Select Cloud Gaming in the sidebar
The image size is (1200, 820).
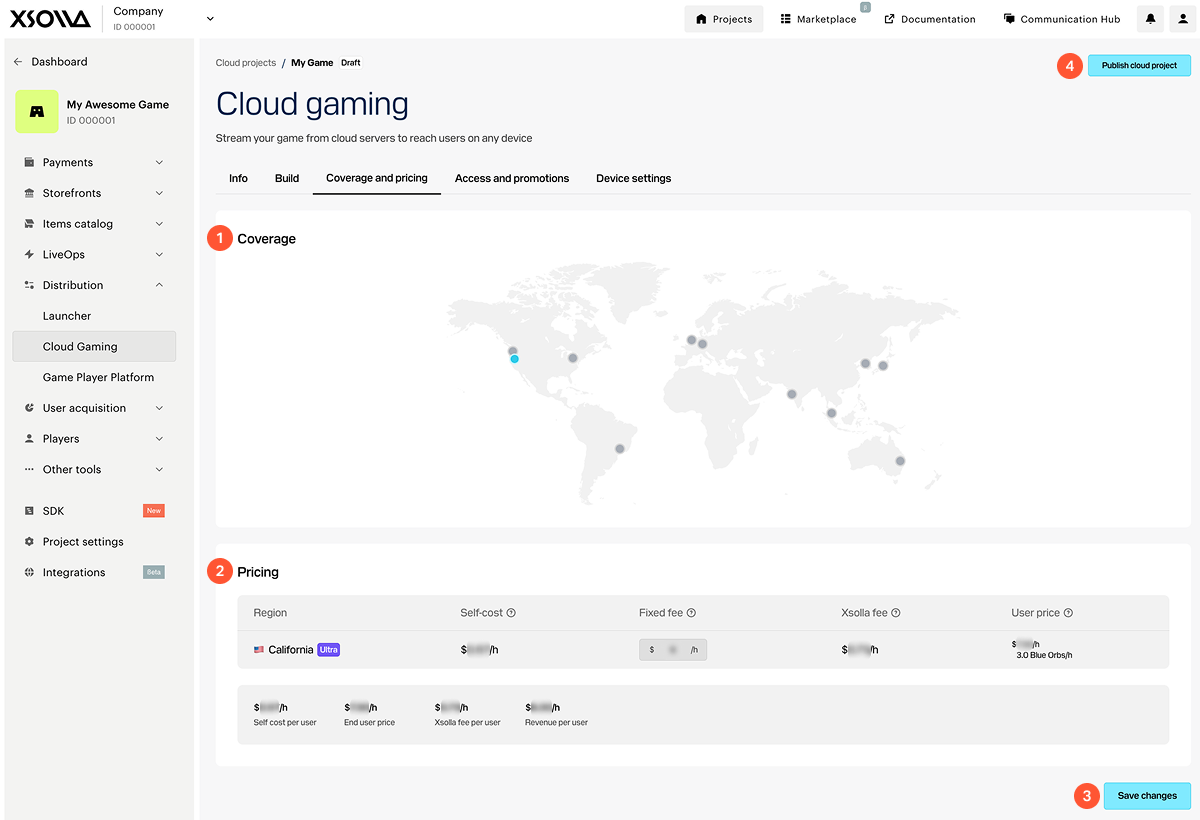pyautogui.click(x=94, y=346)
